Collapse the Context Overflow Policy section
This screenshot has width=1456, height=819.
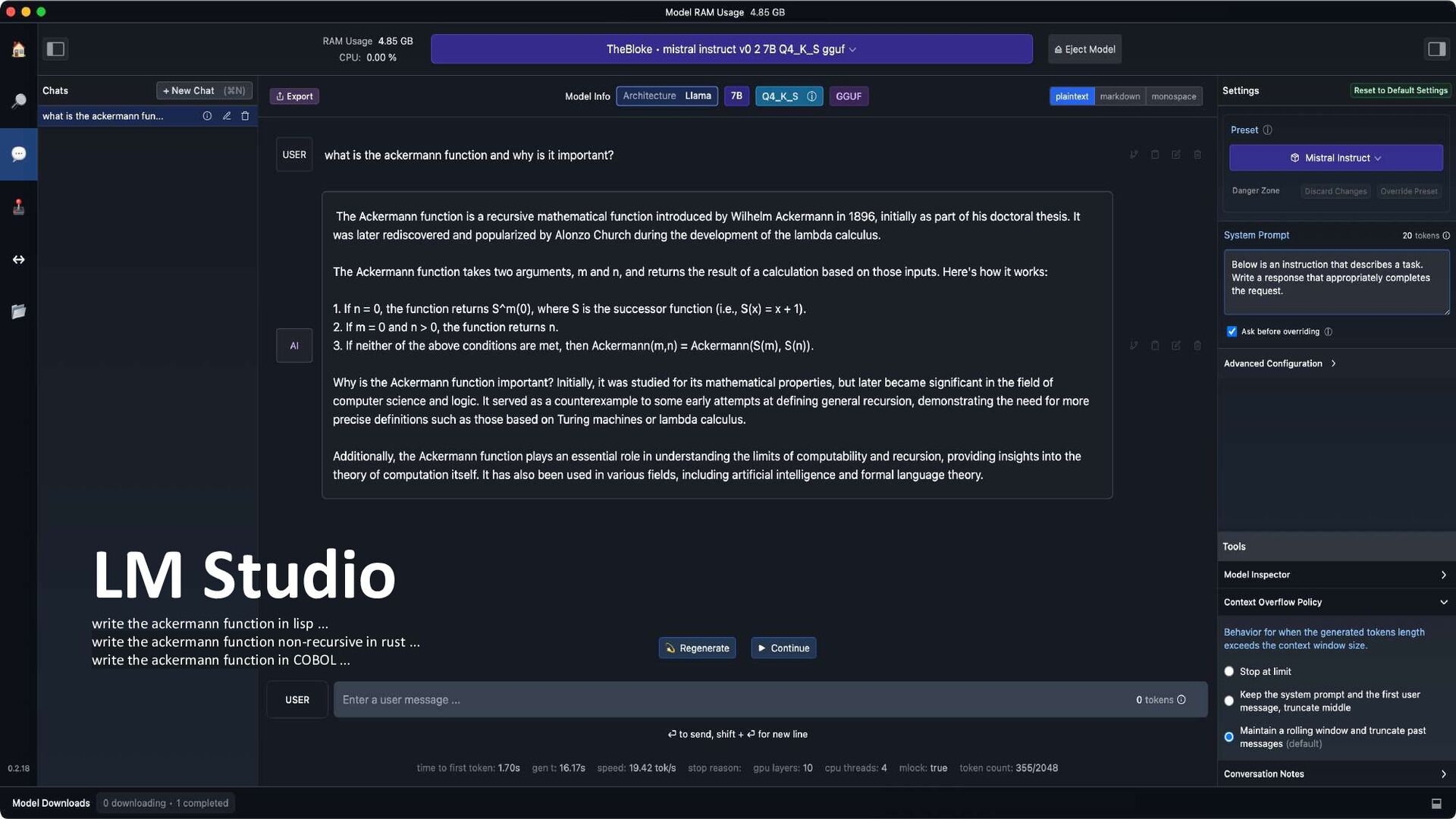1335,603
